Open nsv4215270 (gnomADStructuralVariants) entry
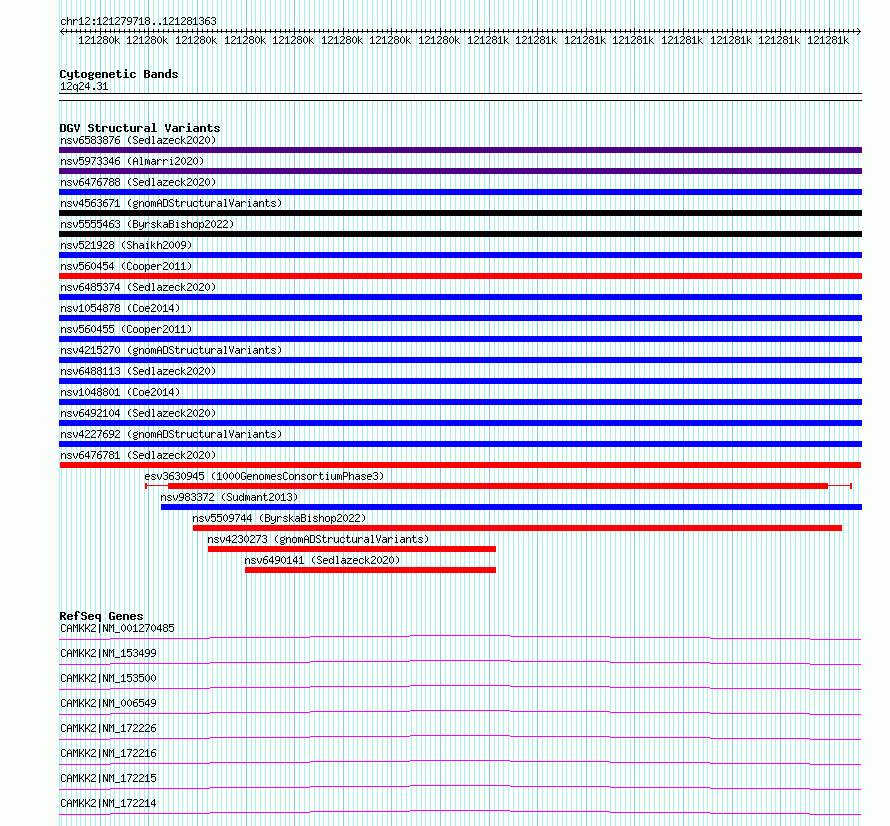890x826 pixels. tap(171, 350)
